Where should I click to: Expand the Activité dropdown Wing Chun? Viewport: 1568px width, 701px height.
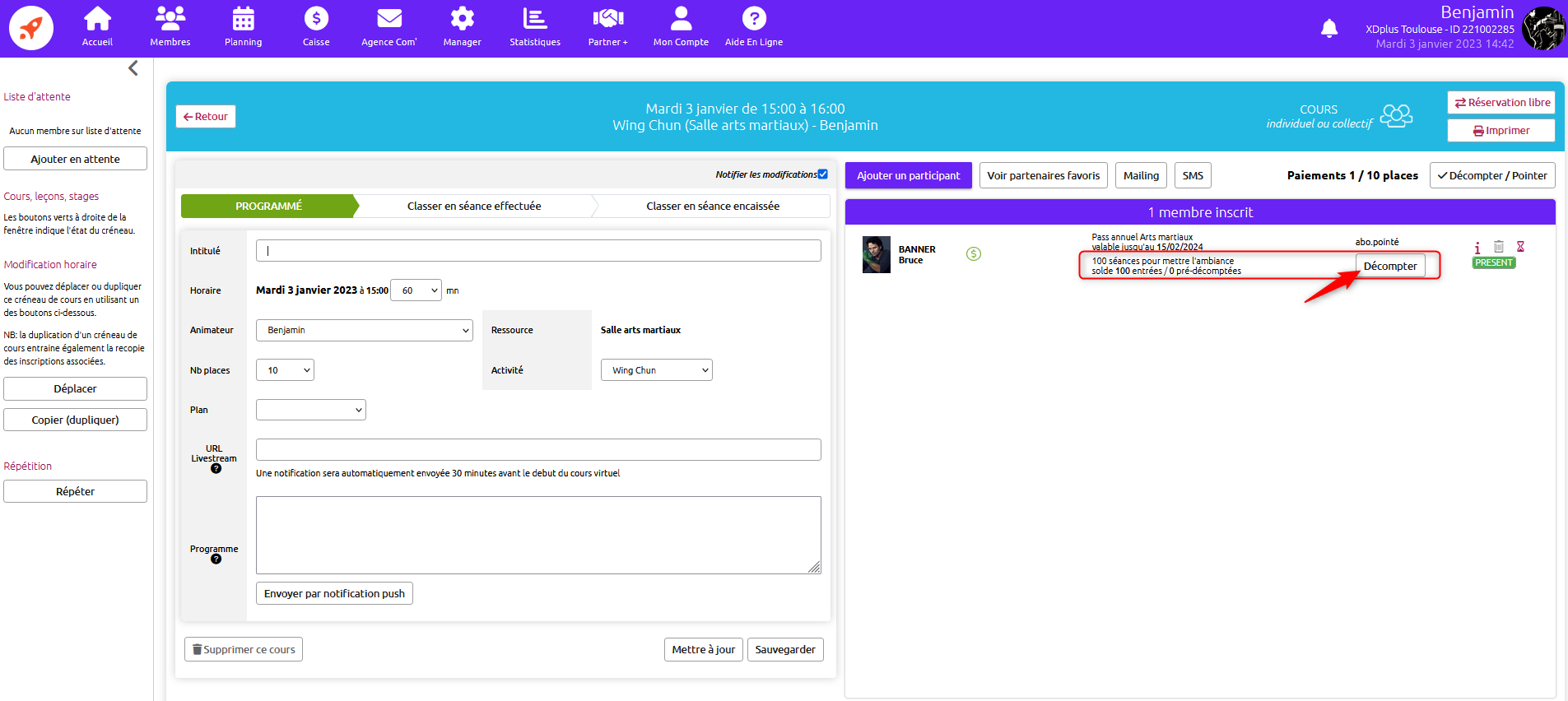(x=656, y=370)
